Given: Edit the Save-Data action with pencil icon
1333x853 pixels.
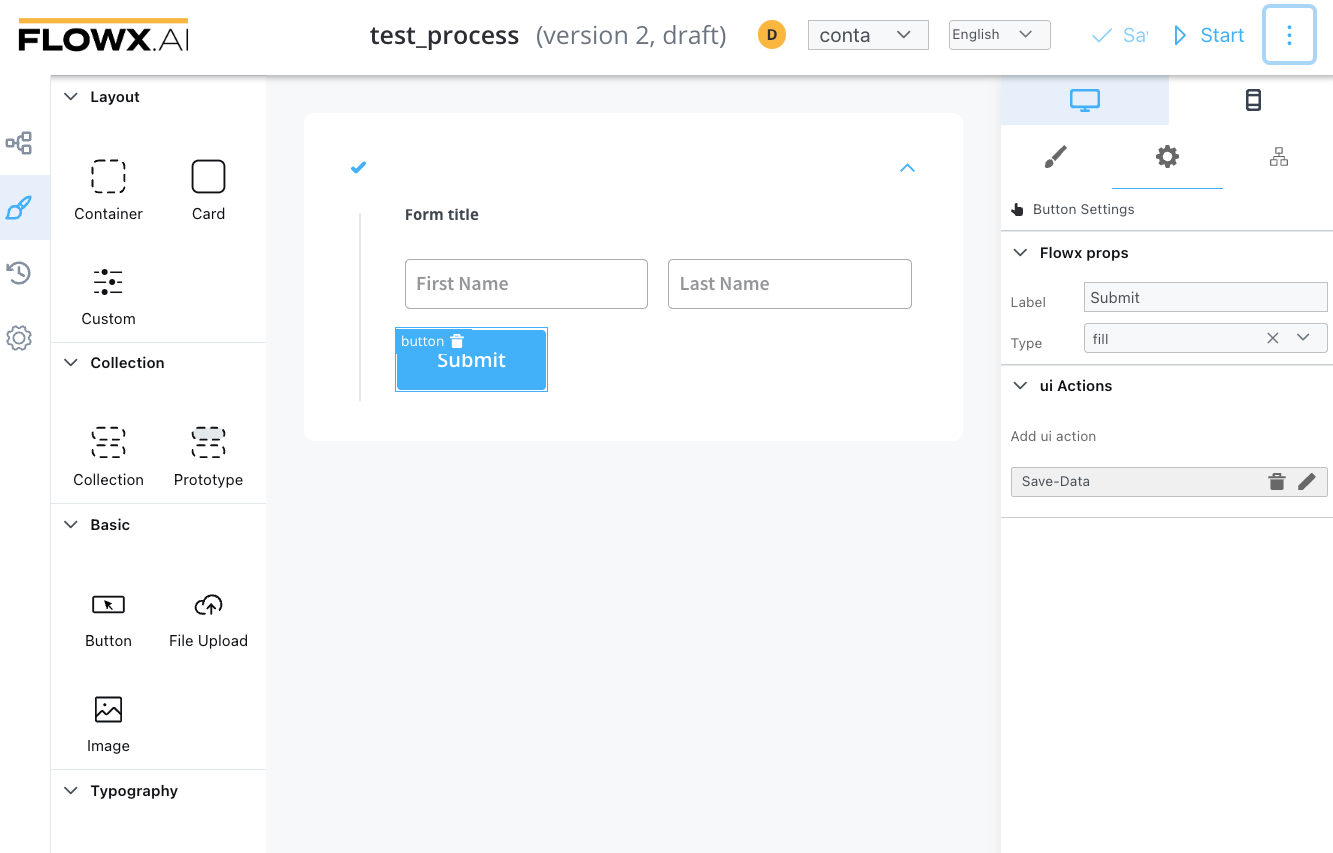Looking at the screenshot, I should click(1306, 482).
